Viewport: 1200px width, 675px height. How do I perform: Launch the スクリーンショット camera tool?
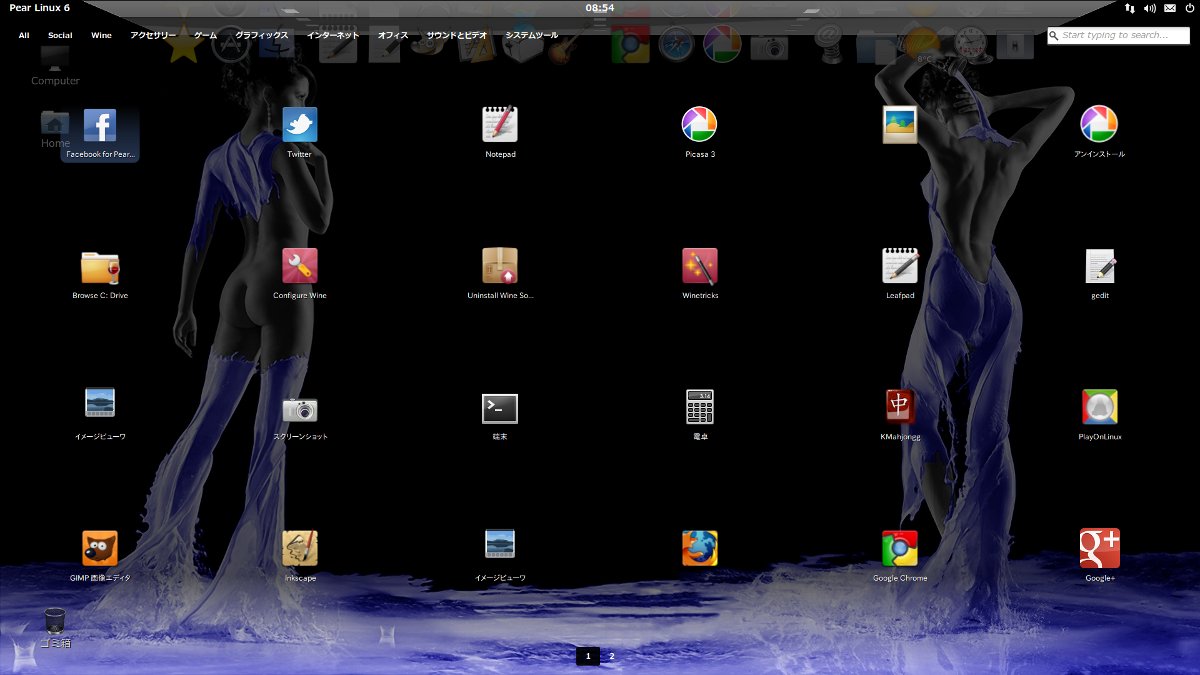coord(300,409)
